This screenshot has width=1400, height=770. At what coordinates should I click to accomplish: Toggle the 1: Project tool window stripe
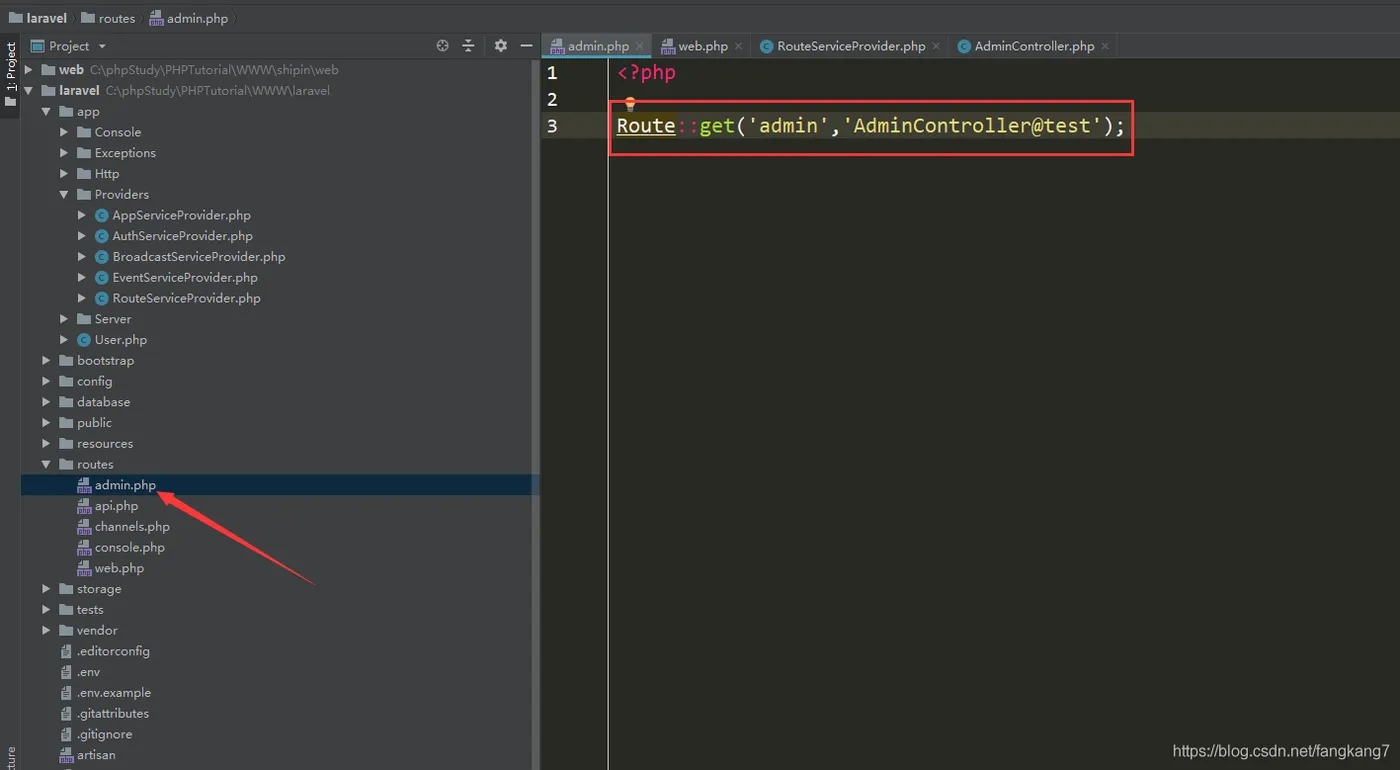[11, 76]
